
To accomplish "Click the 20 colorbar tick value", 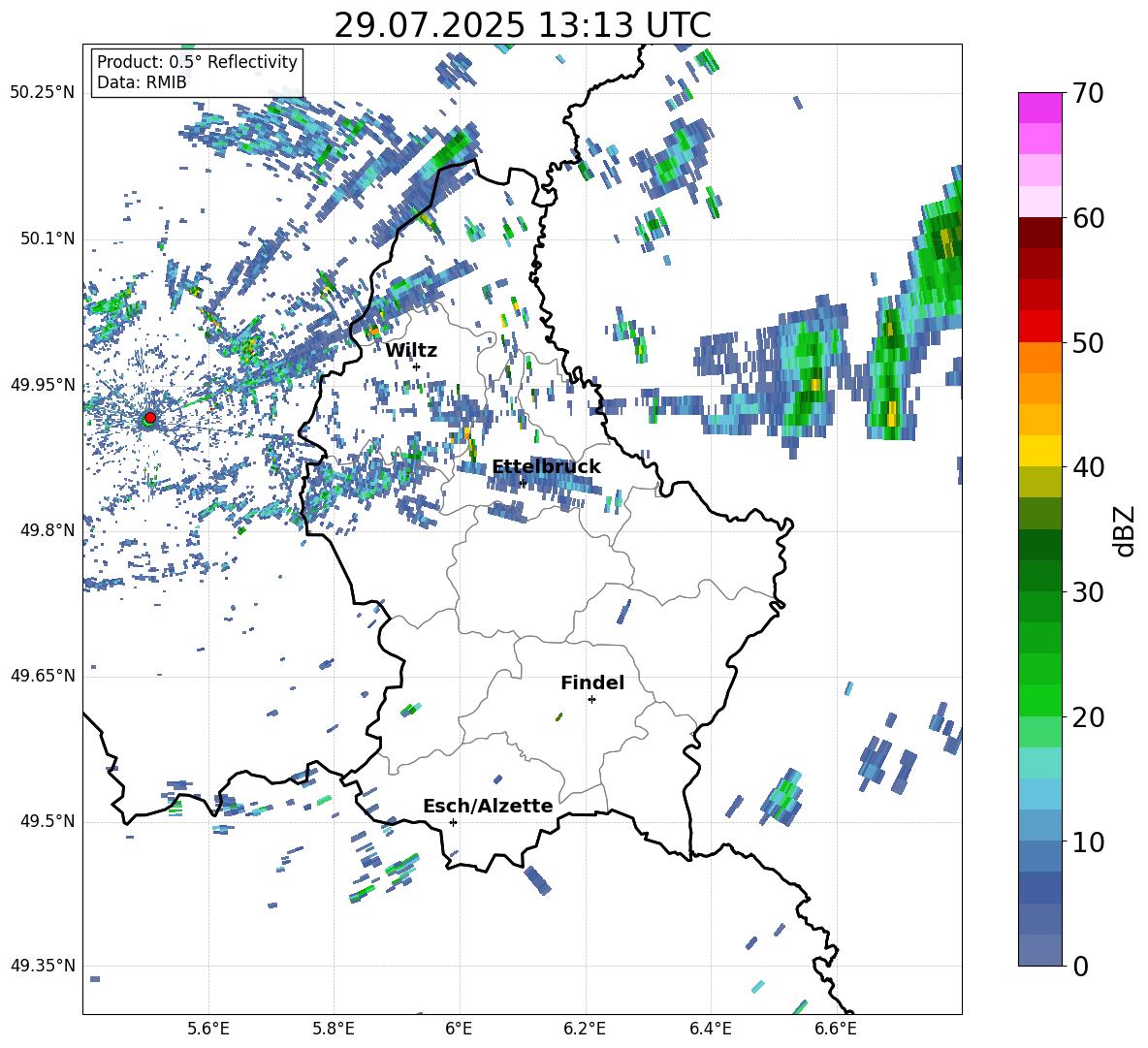I will [1088, 717].
